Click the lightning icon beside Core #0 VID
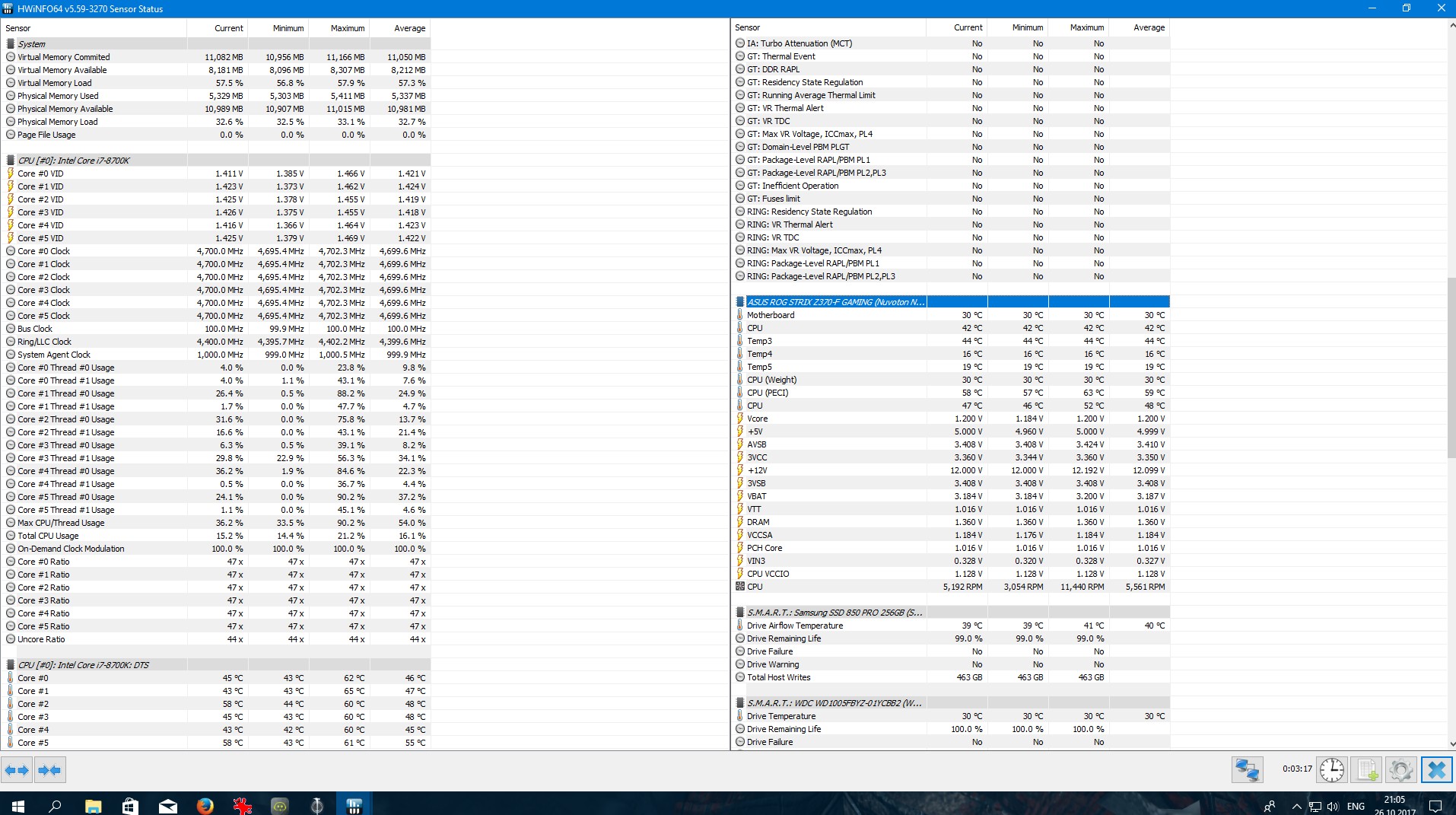Screen dimensions: 1456x815 click(x=11, y=174)
